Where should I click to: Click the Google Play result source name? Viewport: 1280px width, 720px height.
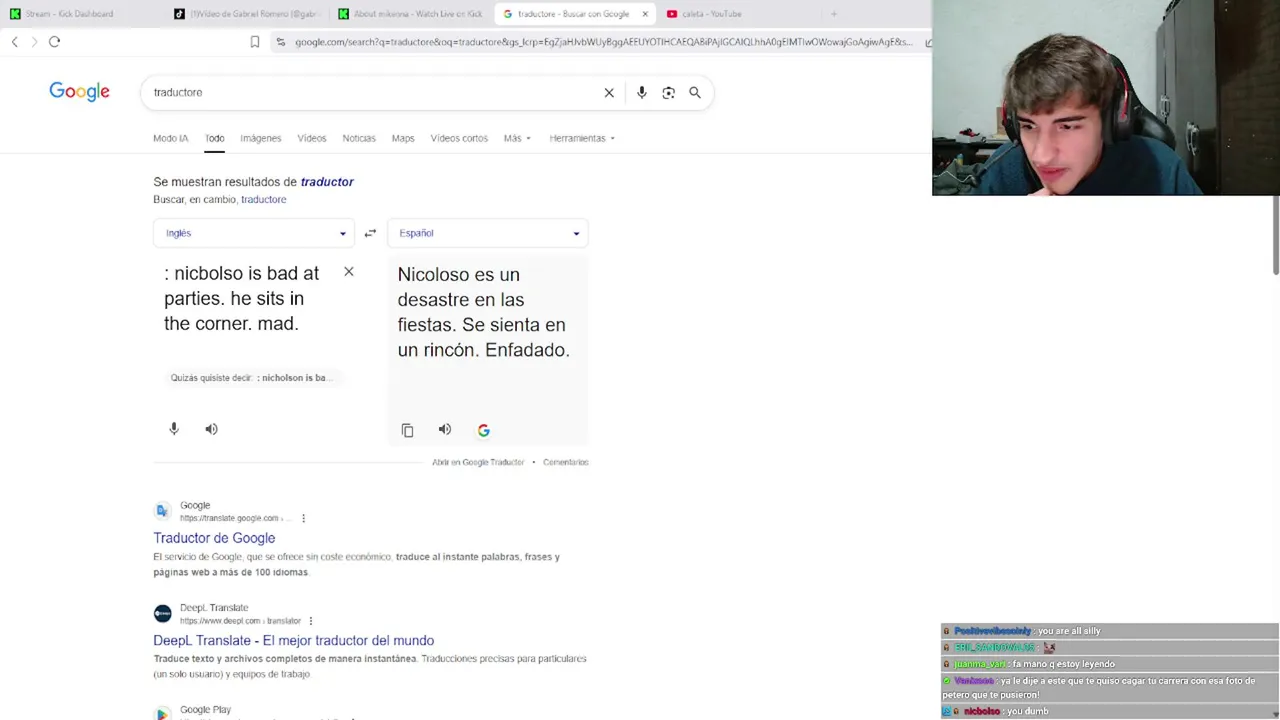pos(205,710)
